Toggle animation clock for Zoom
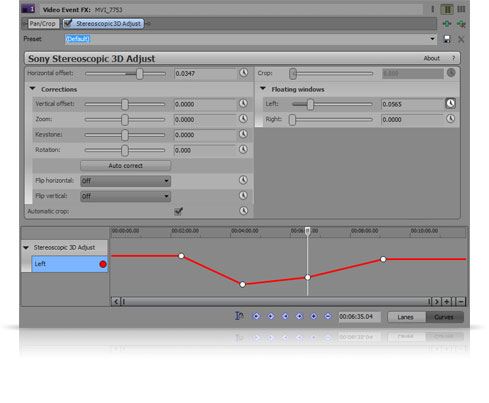This screenshot has width=489, height=403. [x=243, y=119]
